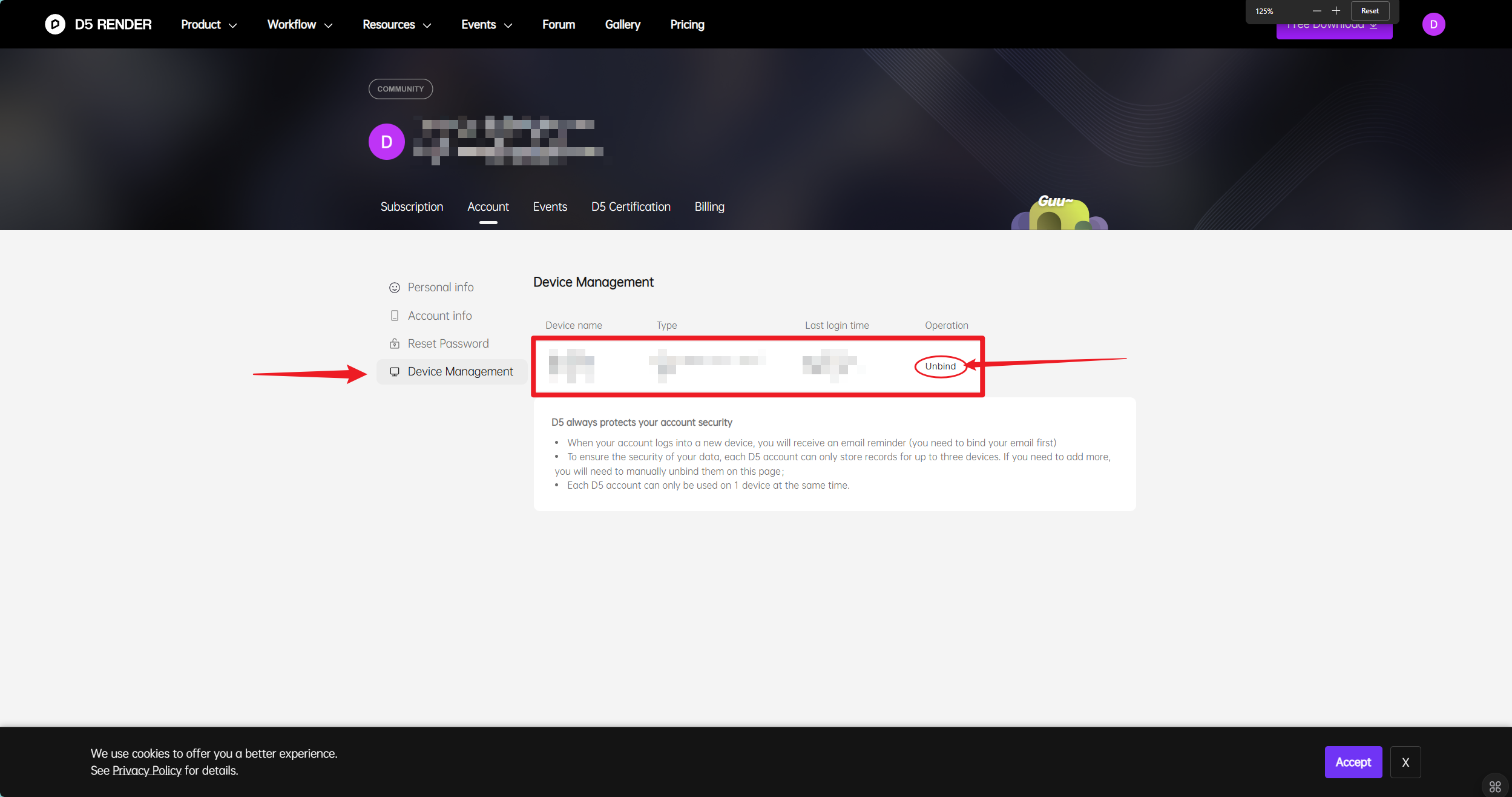Click the Reset Password lock icon

(395, 343)
